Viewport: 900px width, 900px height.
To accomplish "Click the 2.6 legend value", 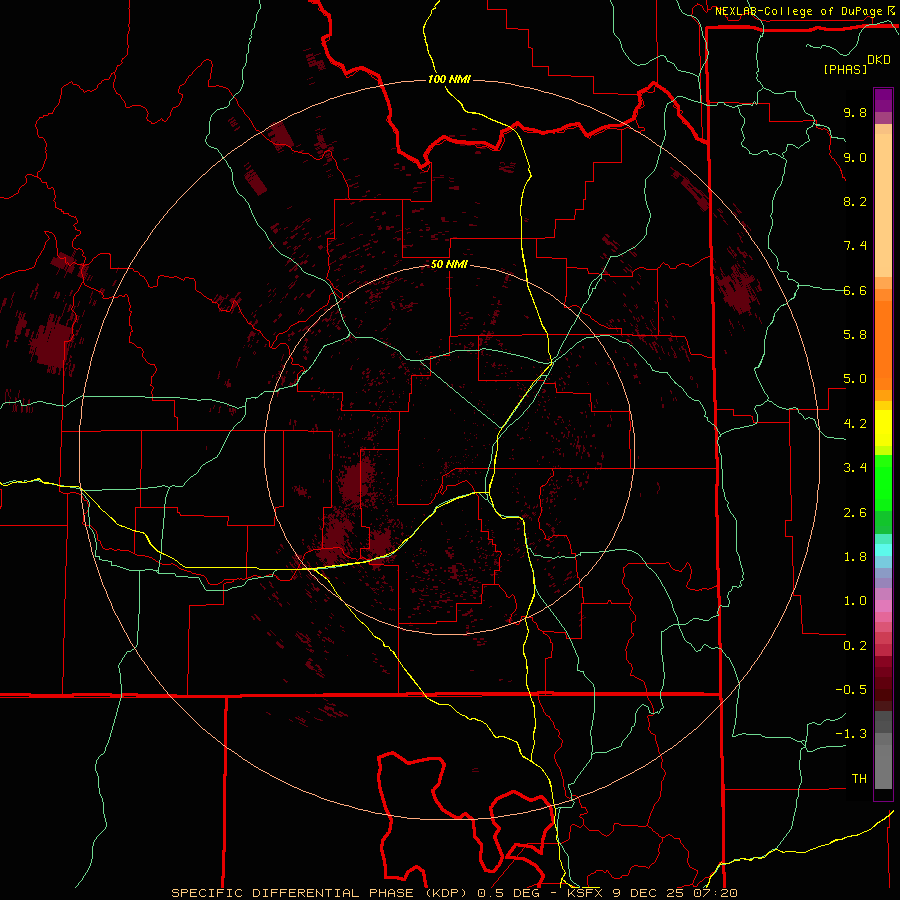I will (x=855, y=513).
